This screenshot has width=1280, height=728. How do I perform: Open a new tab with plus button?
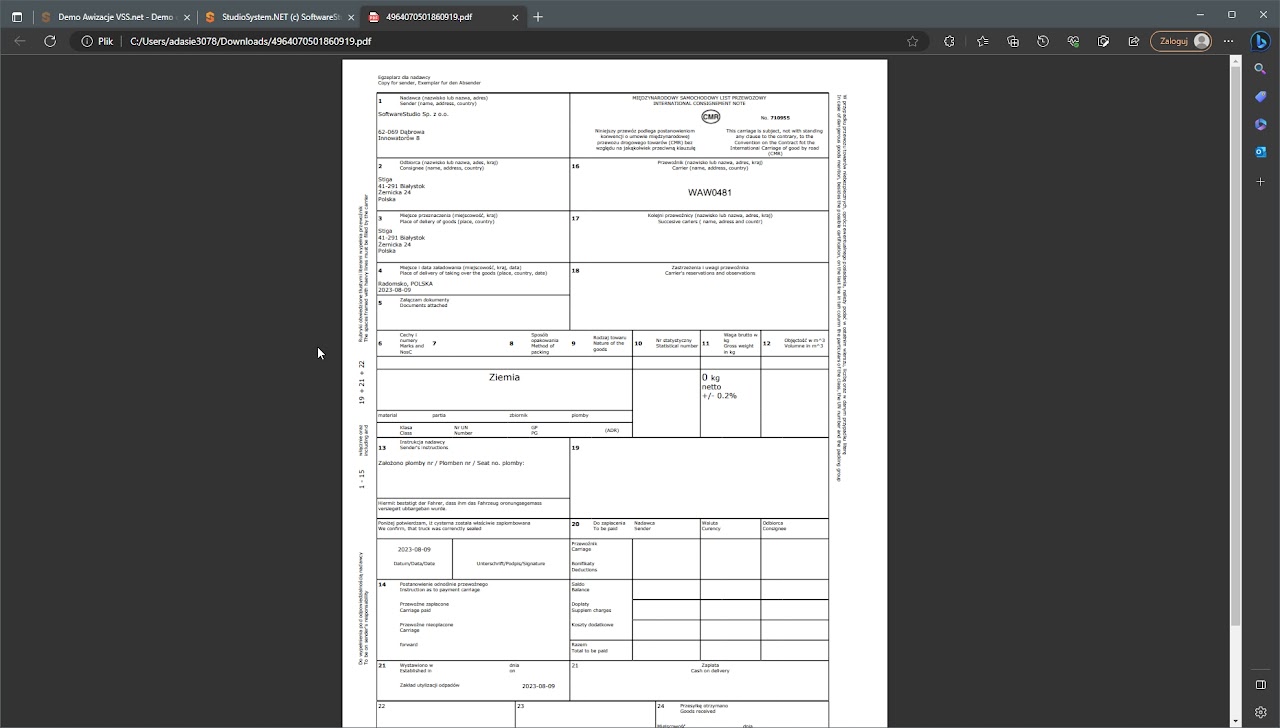(538, 17)
